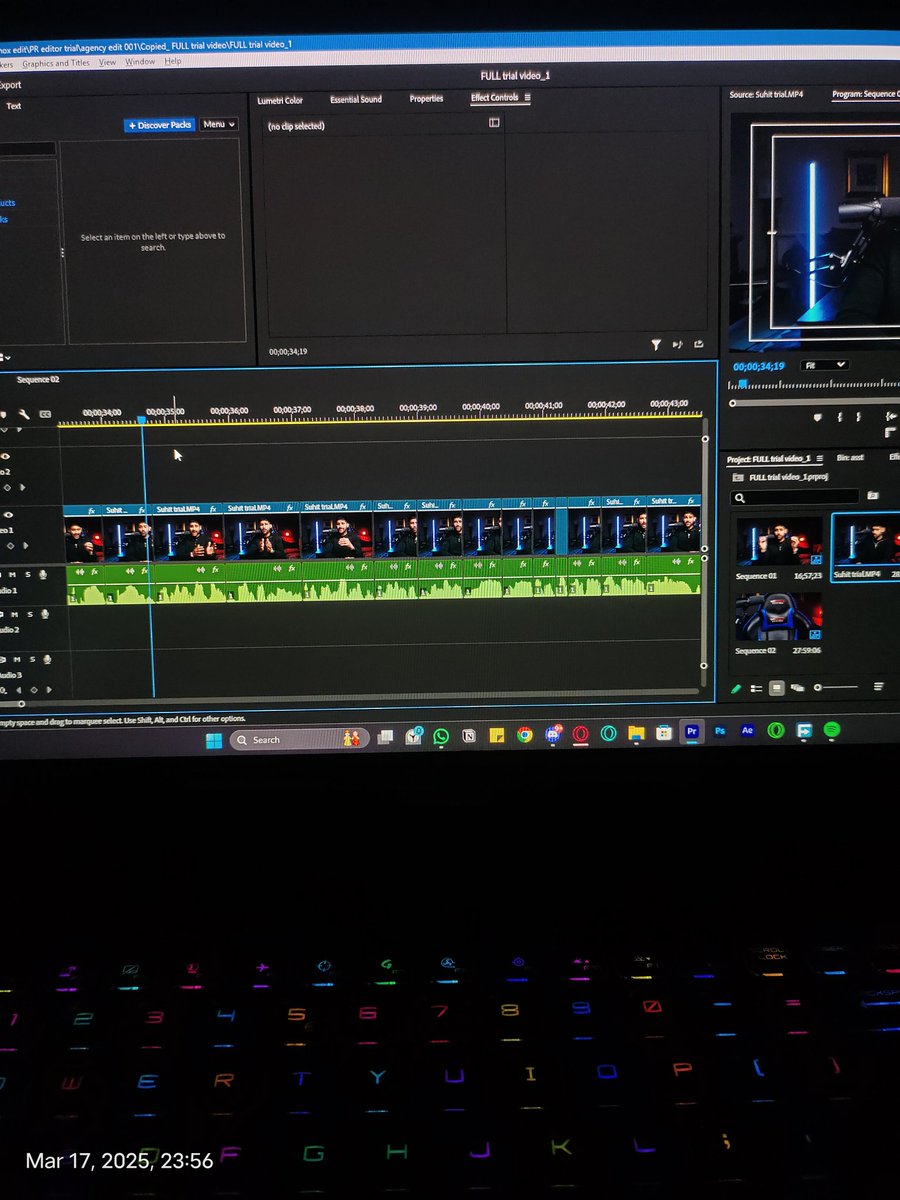Open WhatsApp from the taskbar

[441, 736]
